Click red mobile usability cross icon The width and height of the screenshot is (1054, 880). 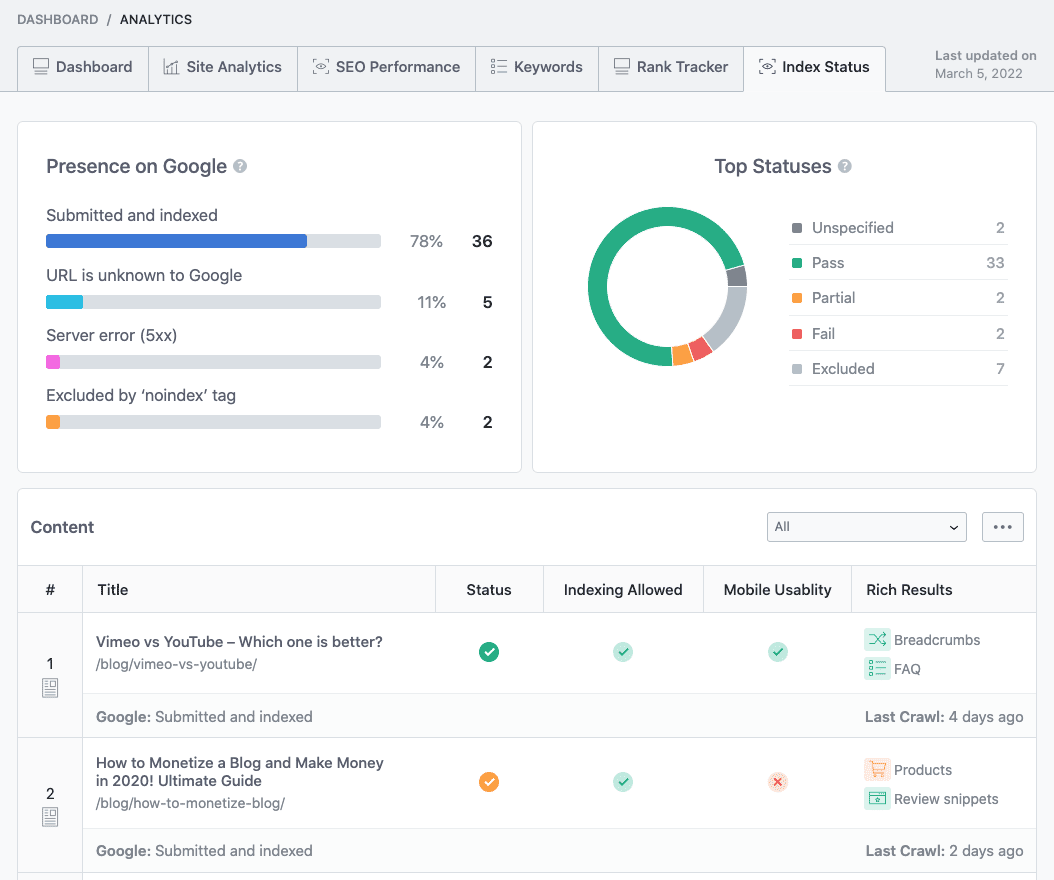778,782
